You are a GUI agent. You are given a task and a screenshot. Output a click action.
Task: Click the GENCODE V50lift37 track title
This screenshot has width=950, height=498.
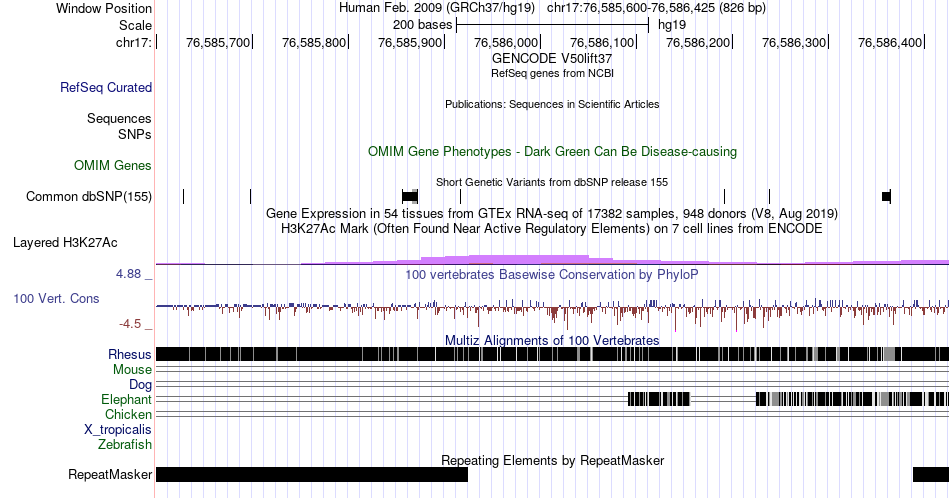tap(552, 59)
